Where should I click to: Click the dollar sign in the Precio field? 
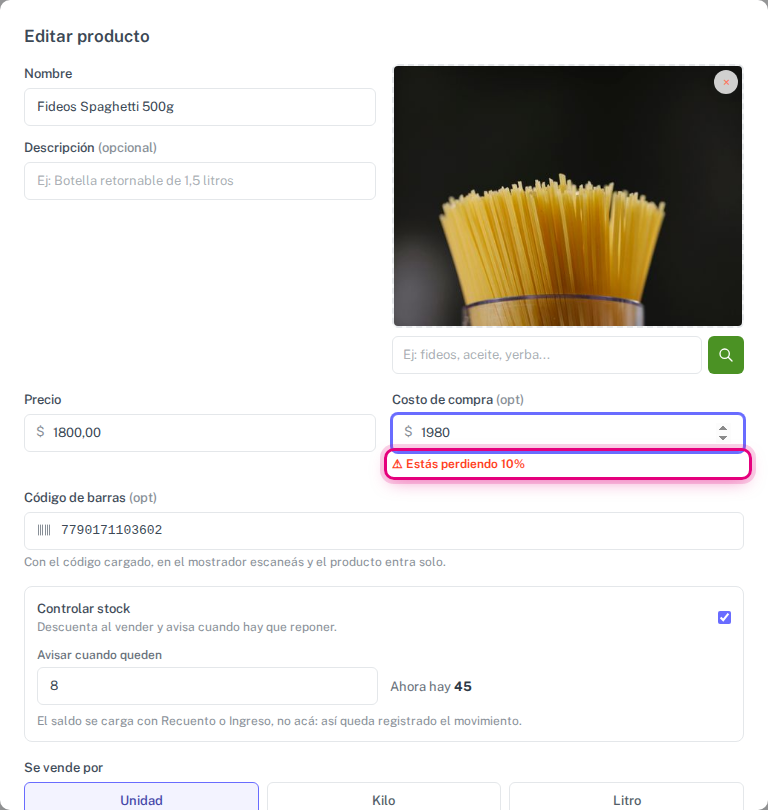(x=40, y=431)
